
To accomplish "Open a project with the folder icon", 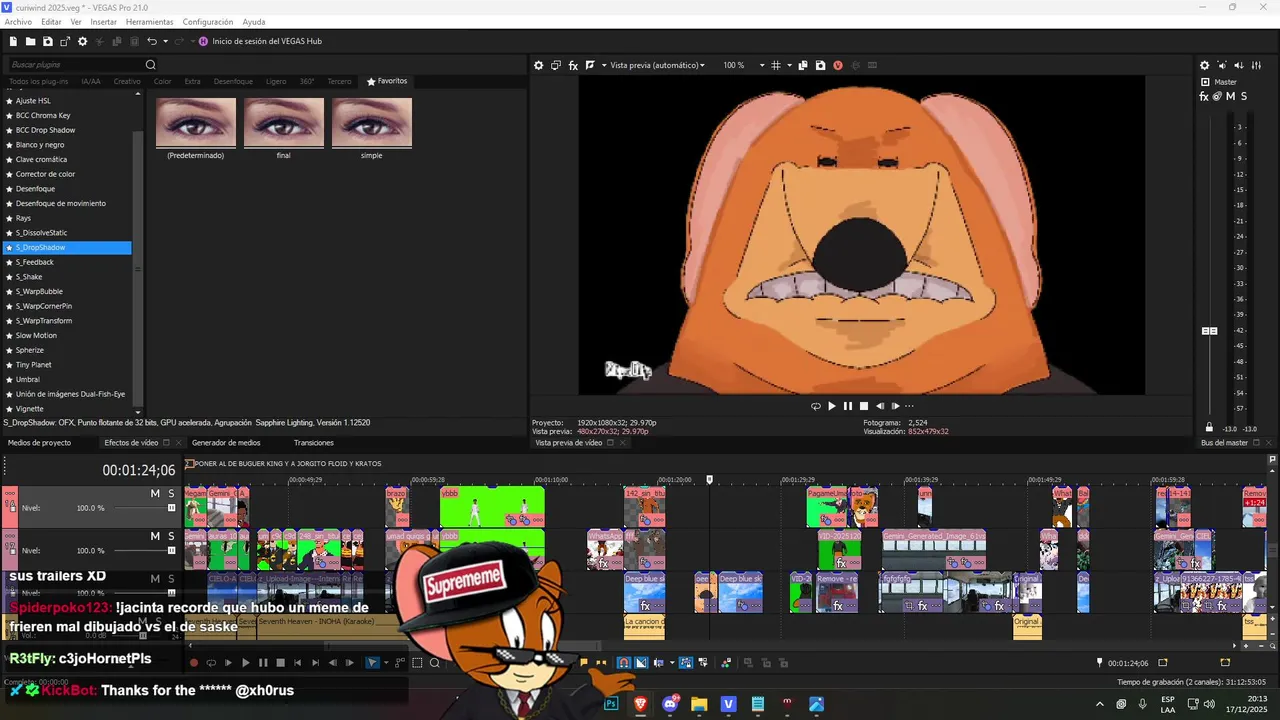I will coord(31,41).
